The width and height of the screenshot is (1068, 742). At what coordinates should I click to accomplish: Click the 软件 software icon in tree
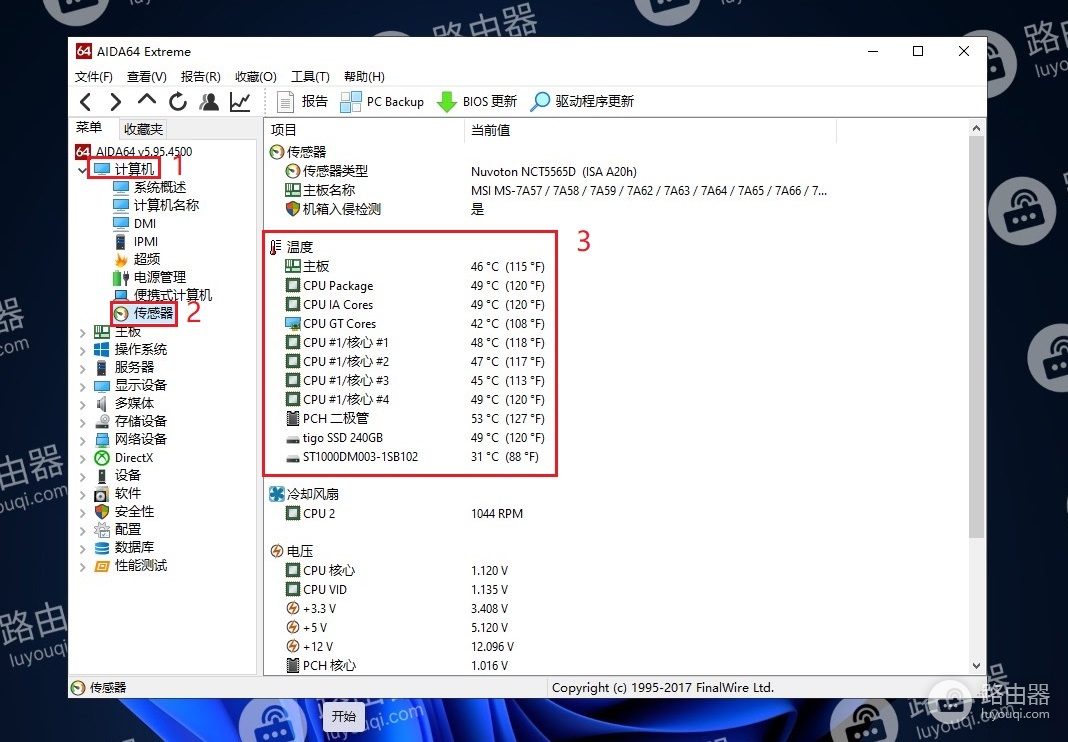(101, 494)
